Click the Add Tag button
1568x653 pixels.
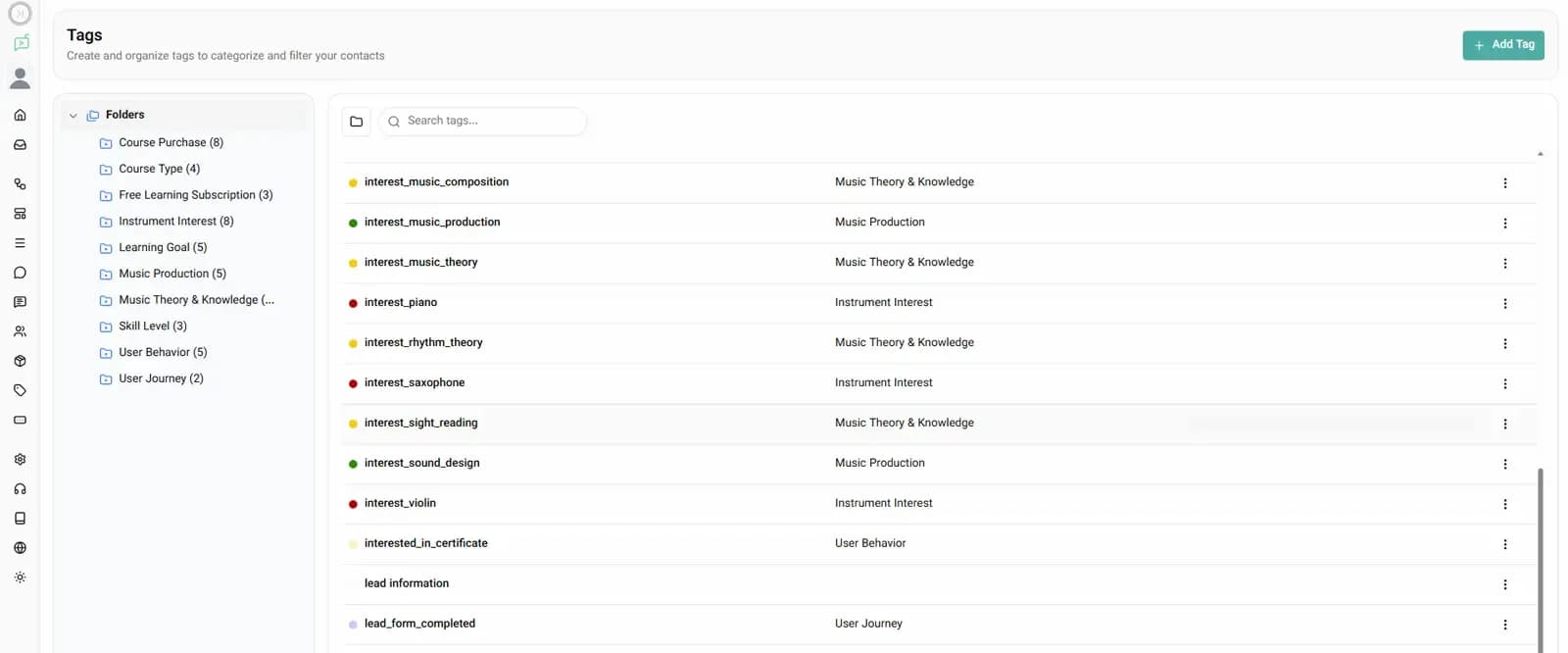[x=1503, y=45]
